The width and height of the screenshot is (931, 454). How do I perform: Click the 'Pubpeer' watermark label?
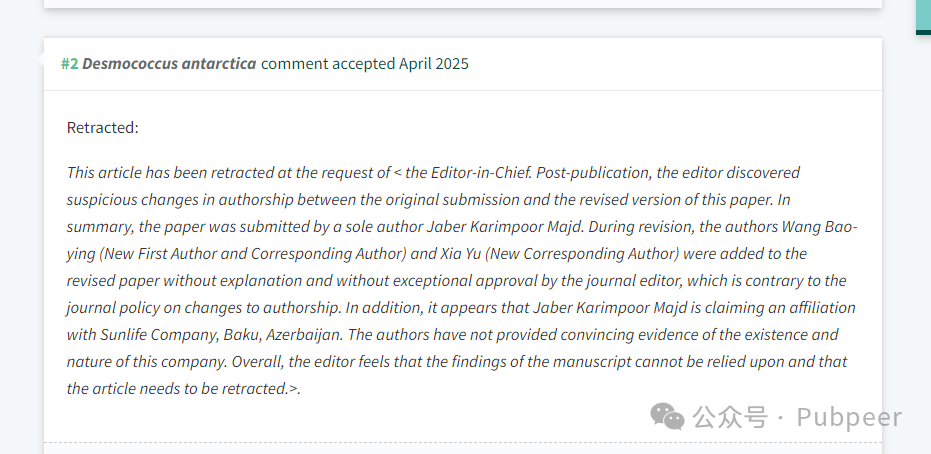point(849,418)
